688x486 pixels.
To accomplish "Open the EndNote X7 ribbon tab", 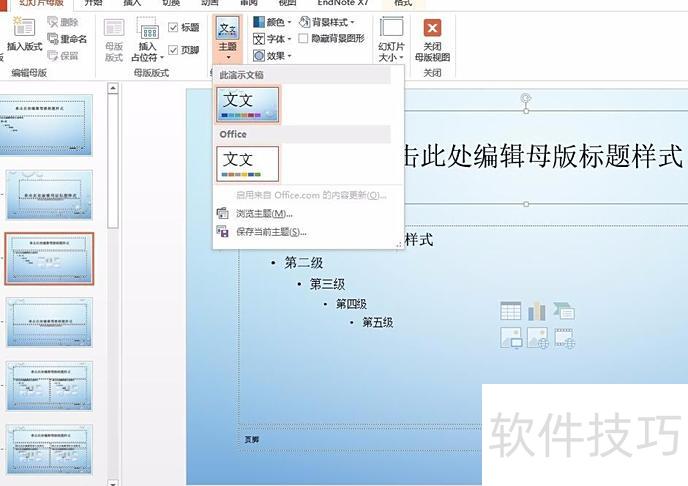I will [x=343, y=3].
